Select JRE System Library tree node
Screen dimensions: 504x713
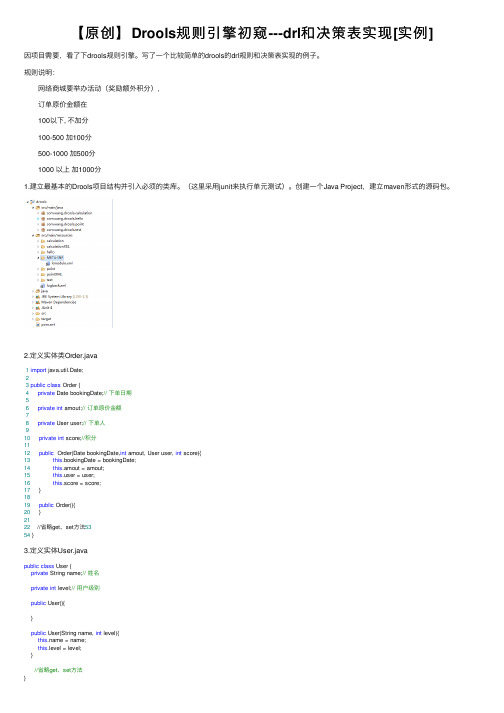click(x=65, y=296)
